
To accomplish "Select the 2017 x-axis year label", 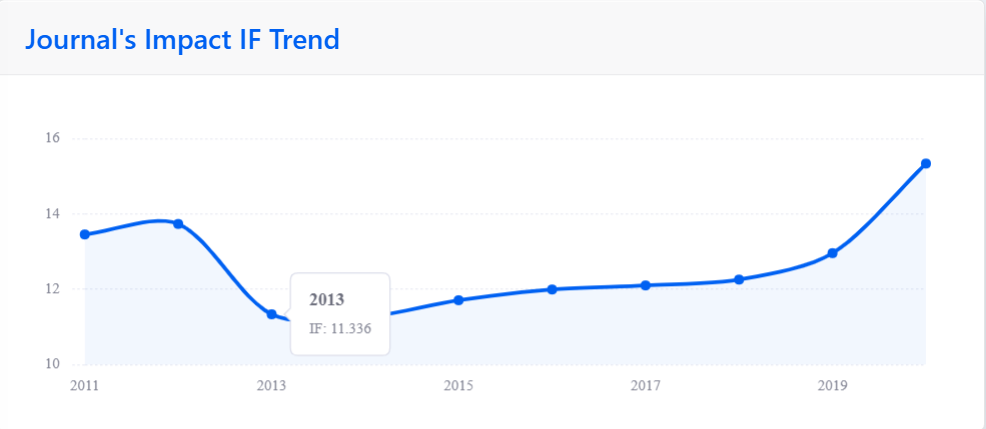I will (x=646, y=385).
